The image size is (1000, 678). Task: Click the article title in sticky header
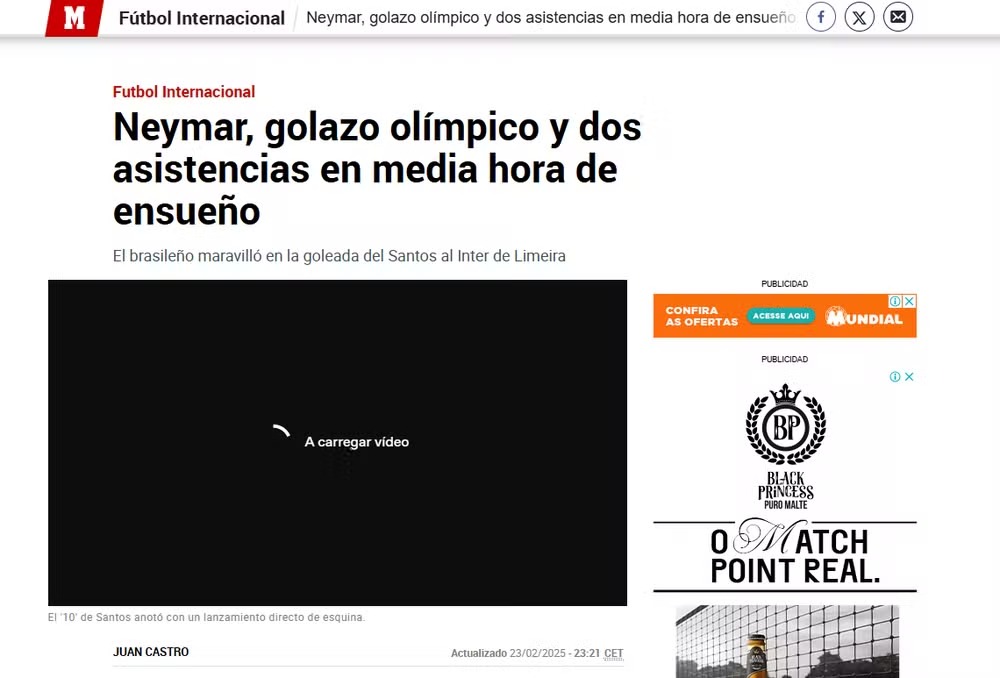point(550,18)
